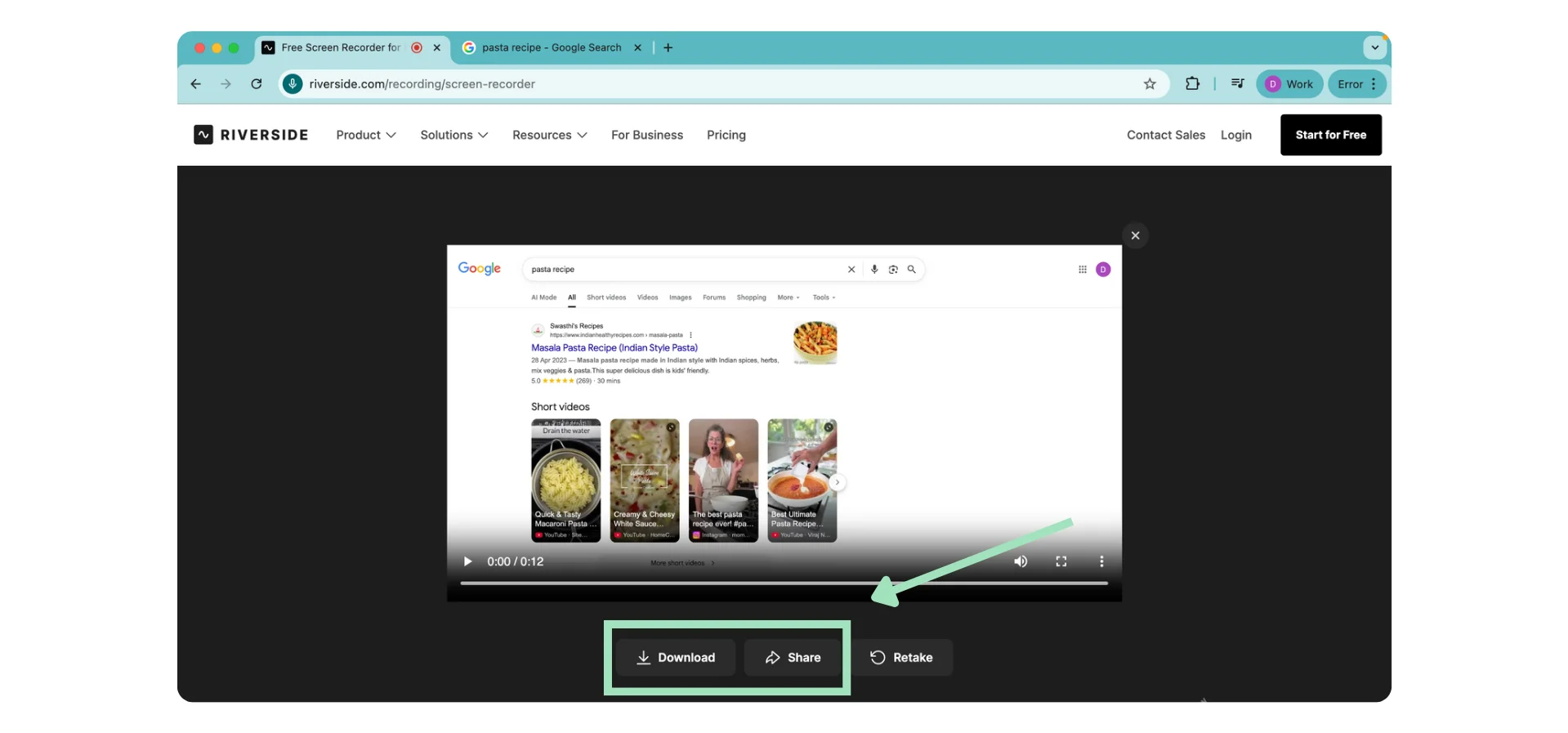Play the recorded video
The width and height of the screenshot is (1568, 733).
467,561
